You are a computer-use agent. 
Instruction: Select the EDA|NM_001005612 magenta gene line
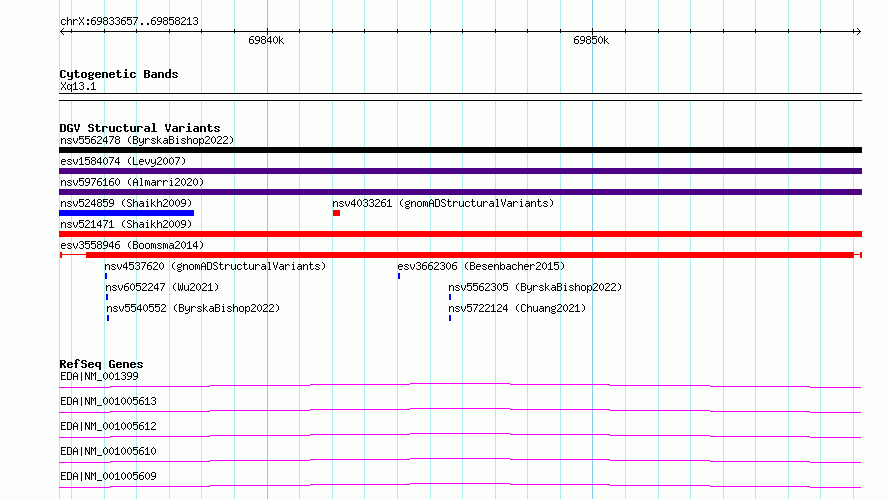coord(460,435)
